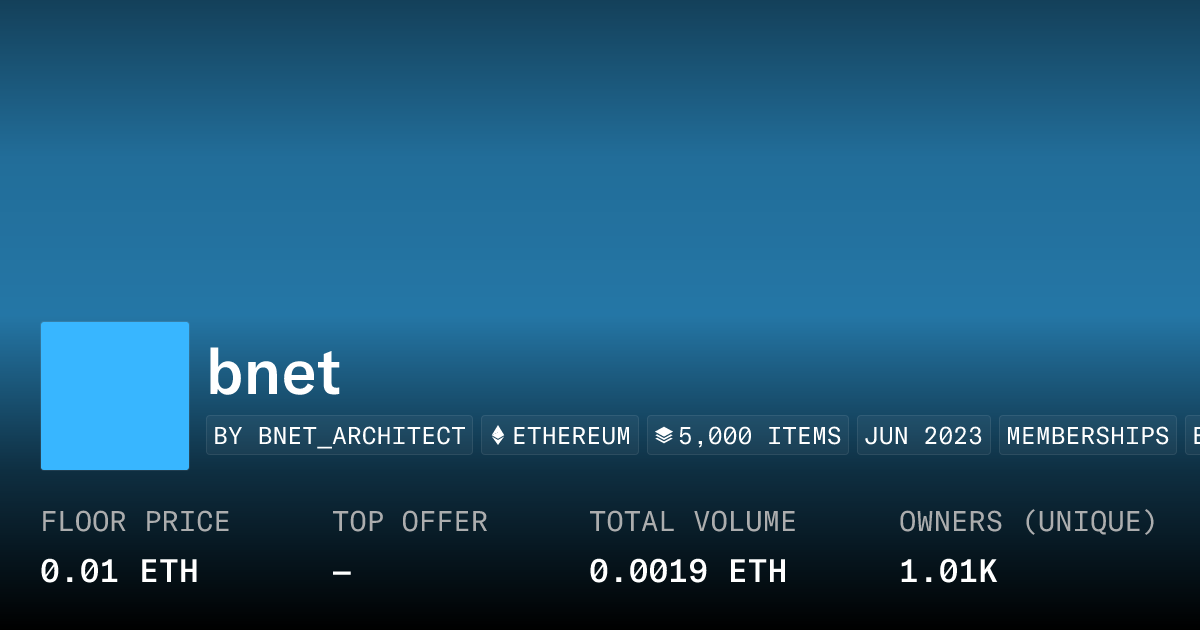The image size is (1200, 630).
Task: Click the MEMBERSHIPS category tag
Action: click(1087, 436)
